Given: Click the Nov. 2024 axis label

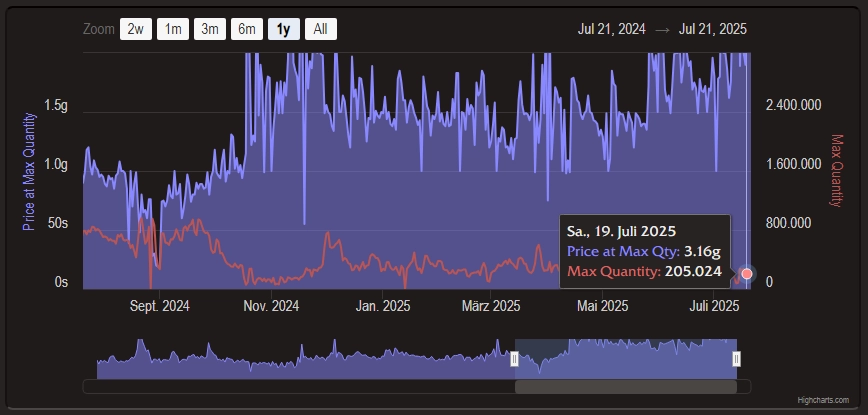Looking at the screenshot, I should [271, 306].
